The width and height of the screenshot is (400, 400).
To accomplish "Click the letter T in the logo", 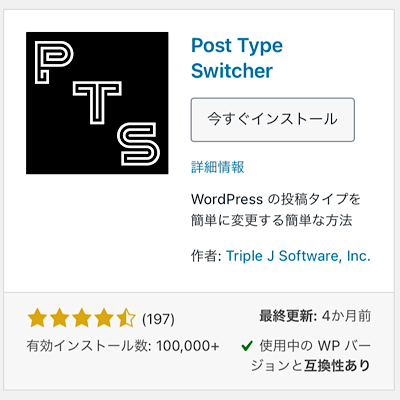I will tap(97, 103).
